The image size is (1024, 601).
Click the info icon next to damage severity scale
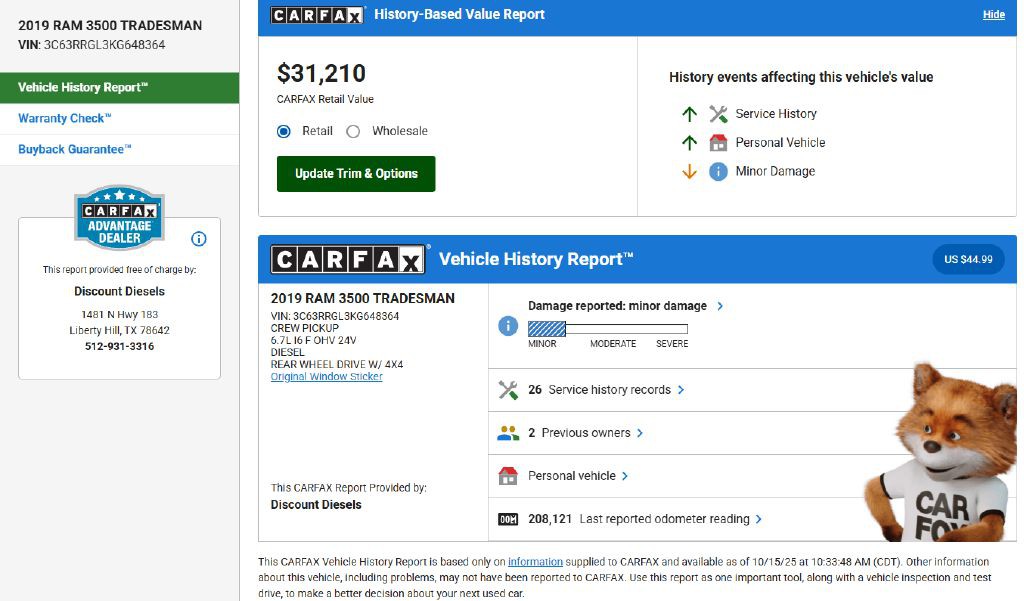tap(508, 326)
